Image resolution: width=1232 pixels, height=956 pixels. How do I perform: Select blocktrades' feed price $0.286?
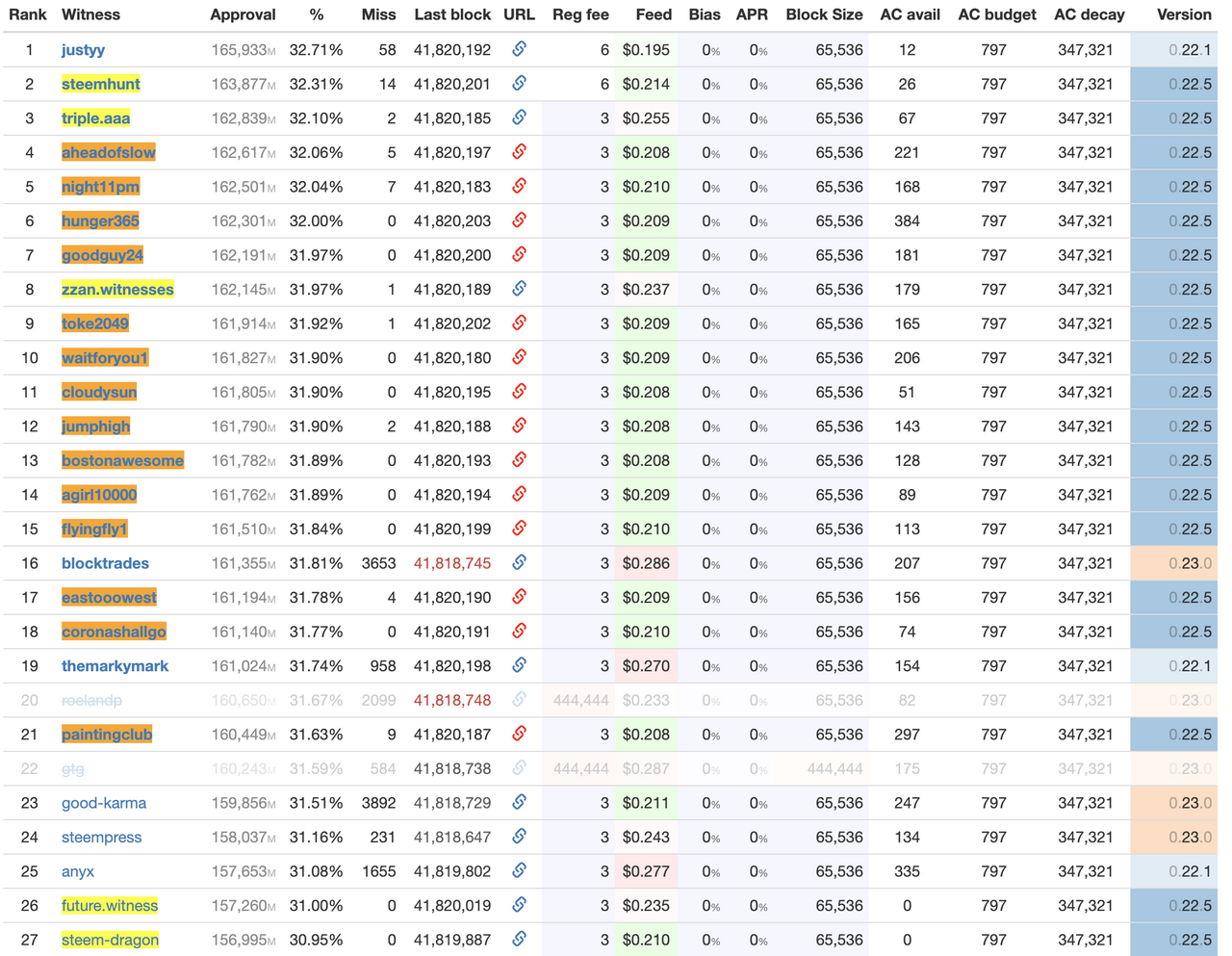click(646, 563)
